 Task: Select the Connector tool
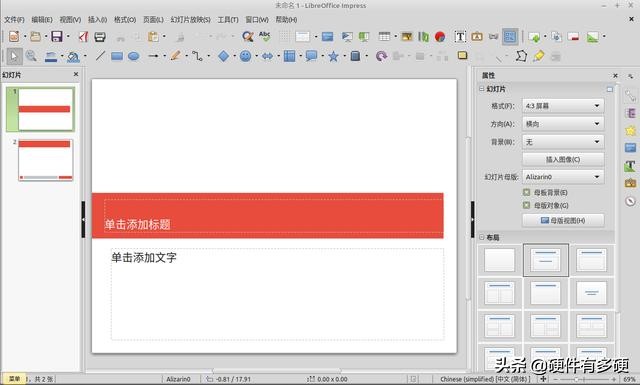pos(198,56)
